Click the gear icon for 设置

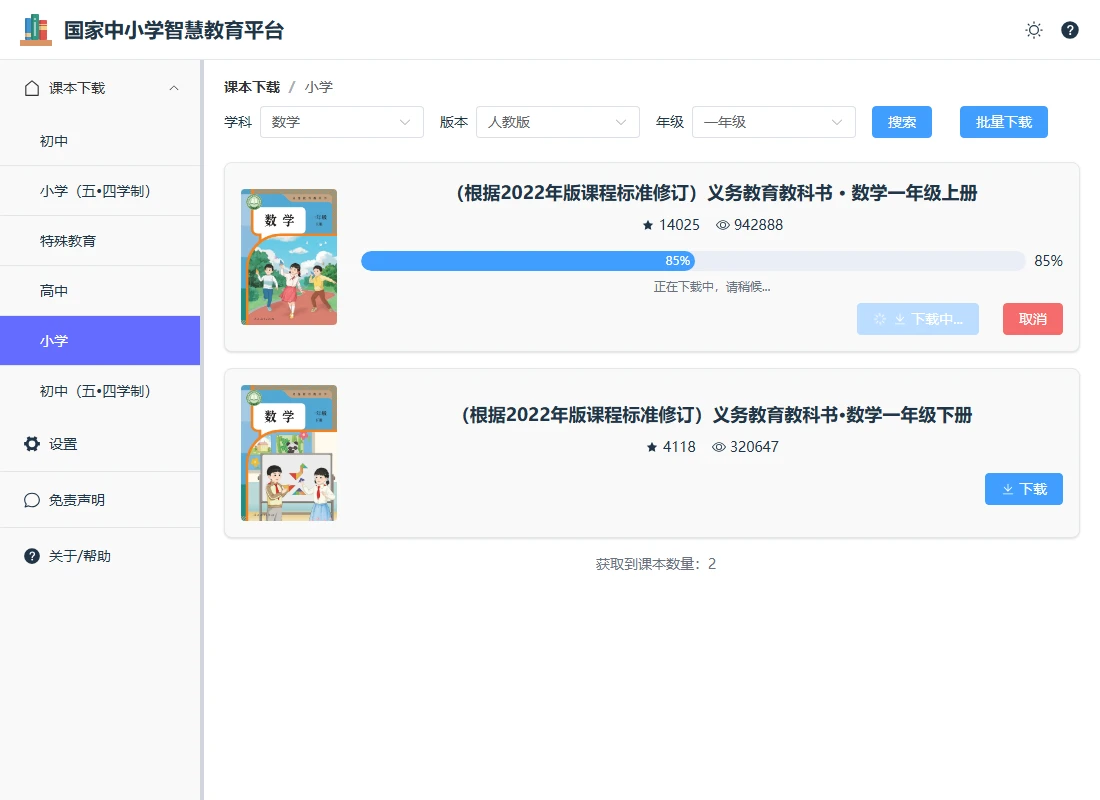coord(32,444)
